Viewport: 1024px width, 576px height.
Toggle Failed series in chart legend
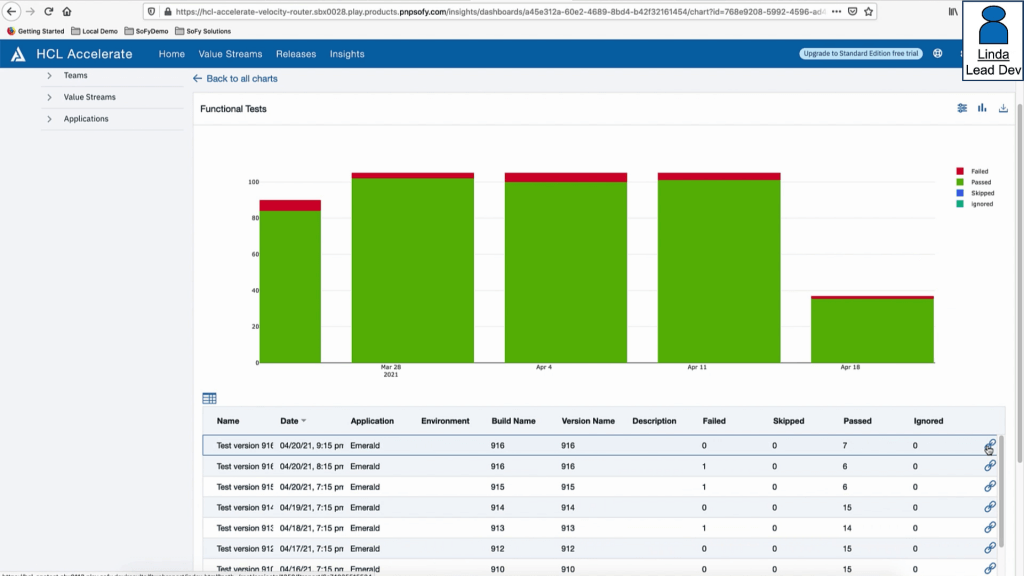(x=973, y=171)
